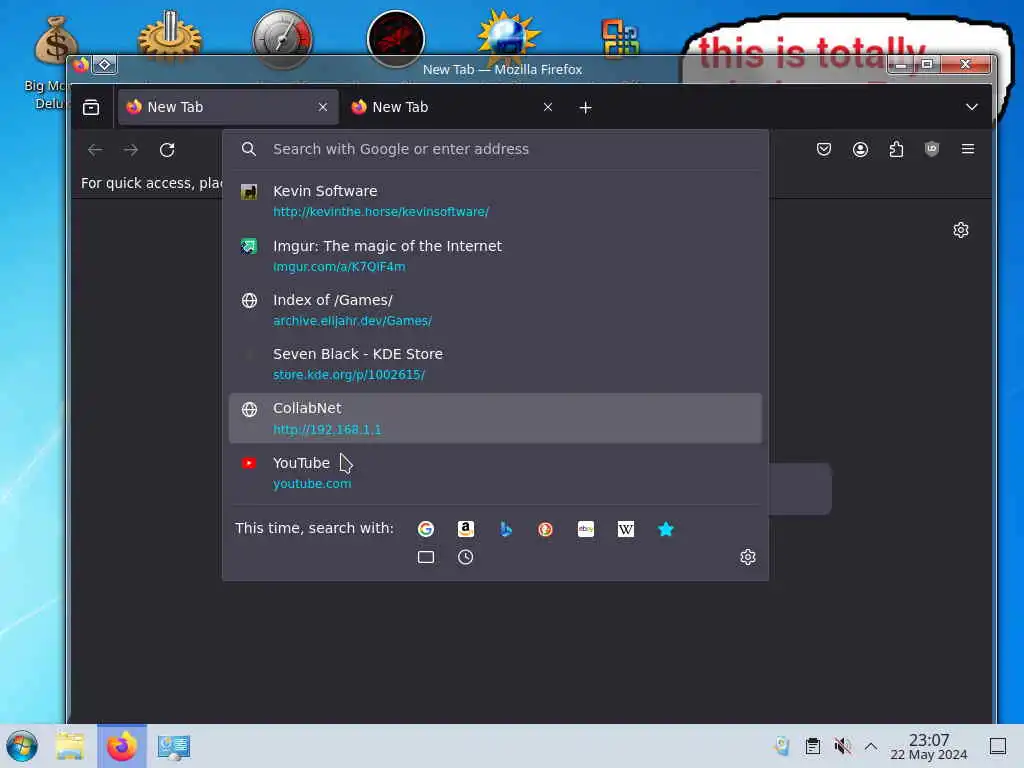Open the Kevin Software suggestion
This screenshot has height=768, width=1024.
495,201
